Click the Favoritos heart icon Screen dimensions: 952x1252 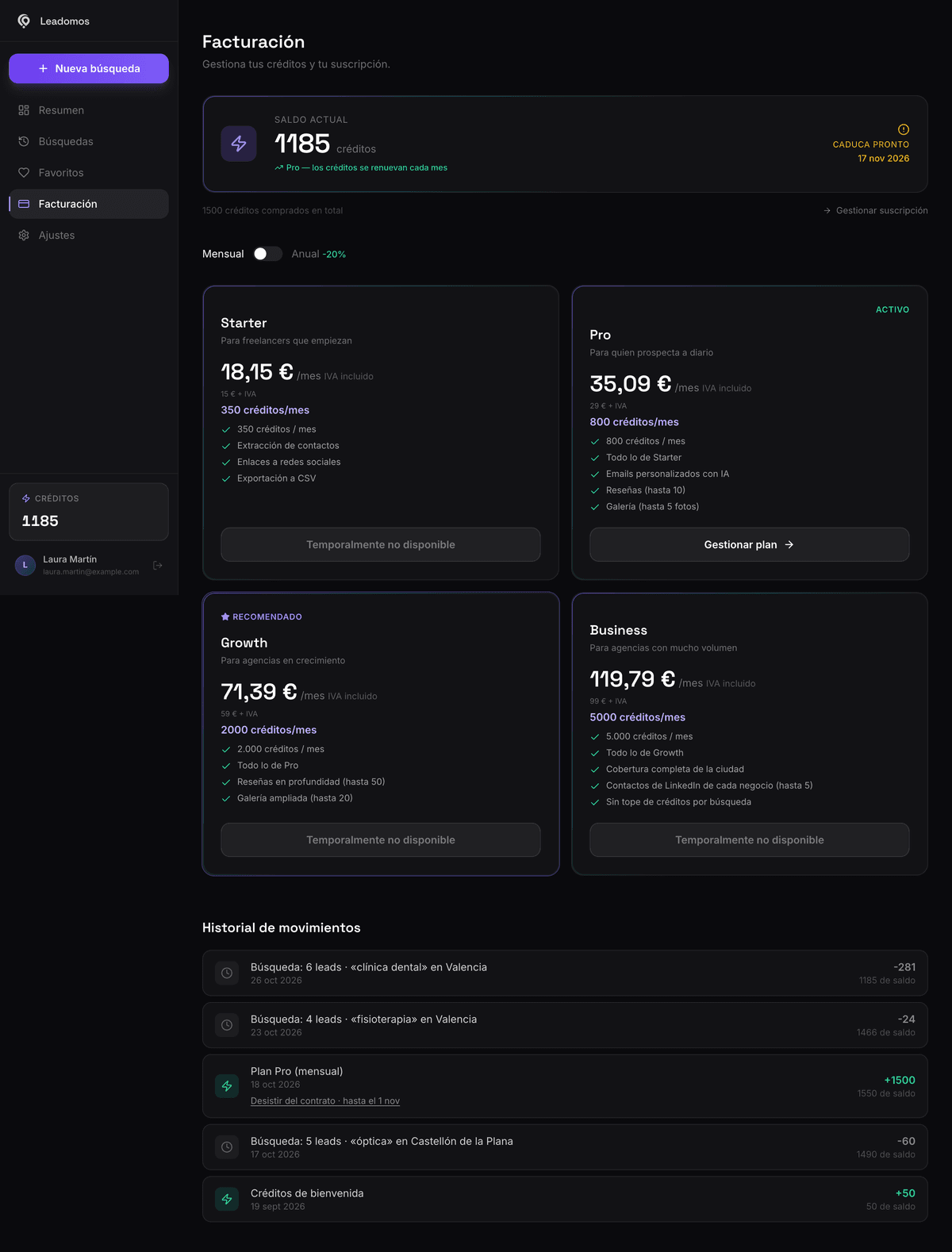(x=24, y=173)
